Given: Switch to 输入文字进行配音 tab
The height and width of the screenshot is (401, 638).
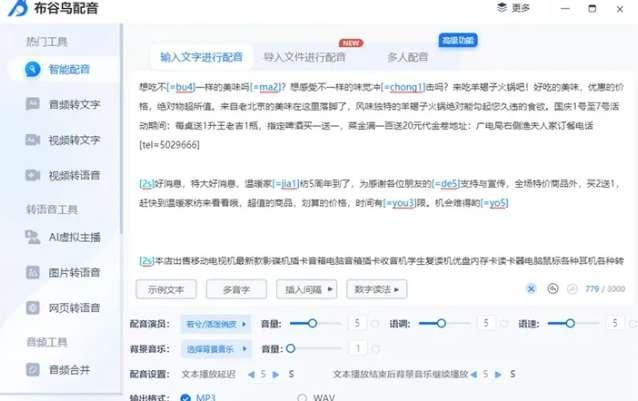Looking at the screenshot, I should click(201, 57).
